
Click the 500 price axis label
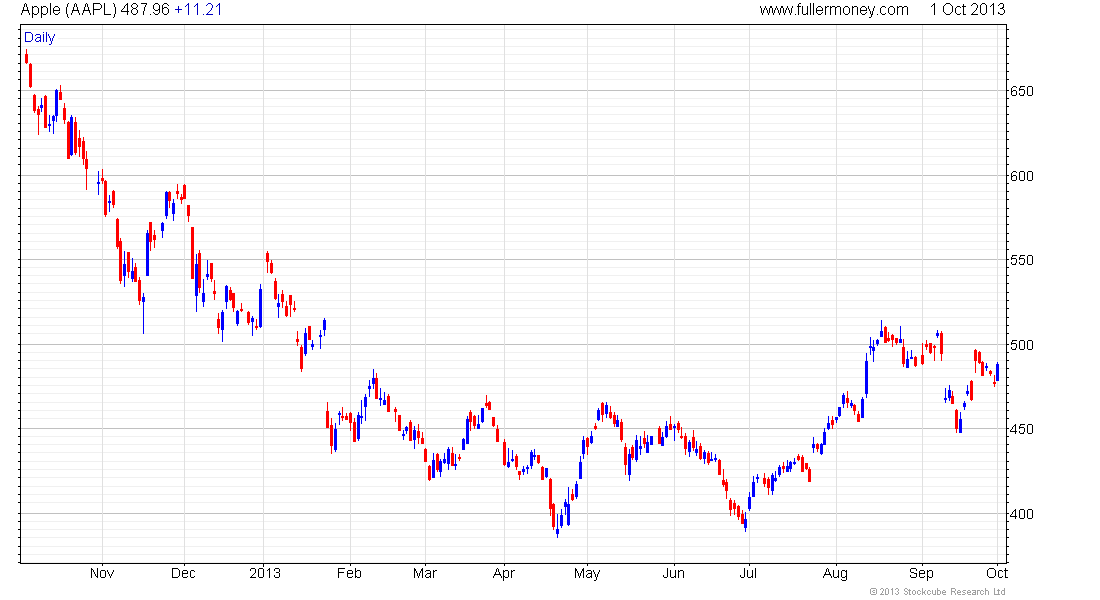point(1021,345)
